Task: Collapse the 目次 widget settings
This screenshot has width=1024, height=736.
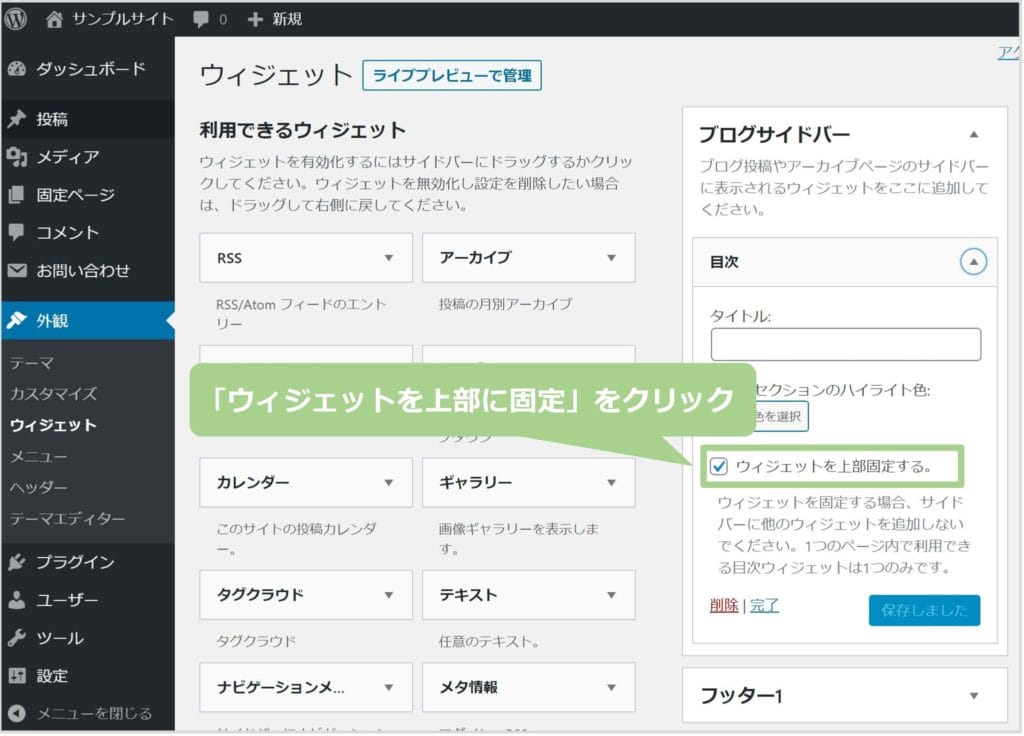Action: click(x=973, y=262)
